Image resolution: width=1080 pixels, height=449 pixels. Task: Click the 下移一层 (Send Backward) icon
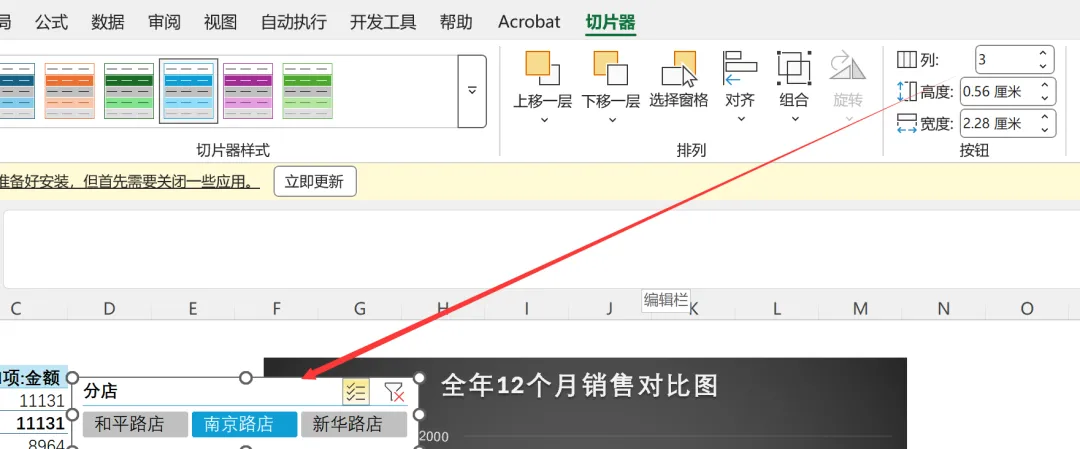pyautogui.click(x=611, y=68)
